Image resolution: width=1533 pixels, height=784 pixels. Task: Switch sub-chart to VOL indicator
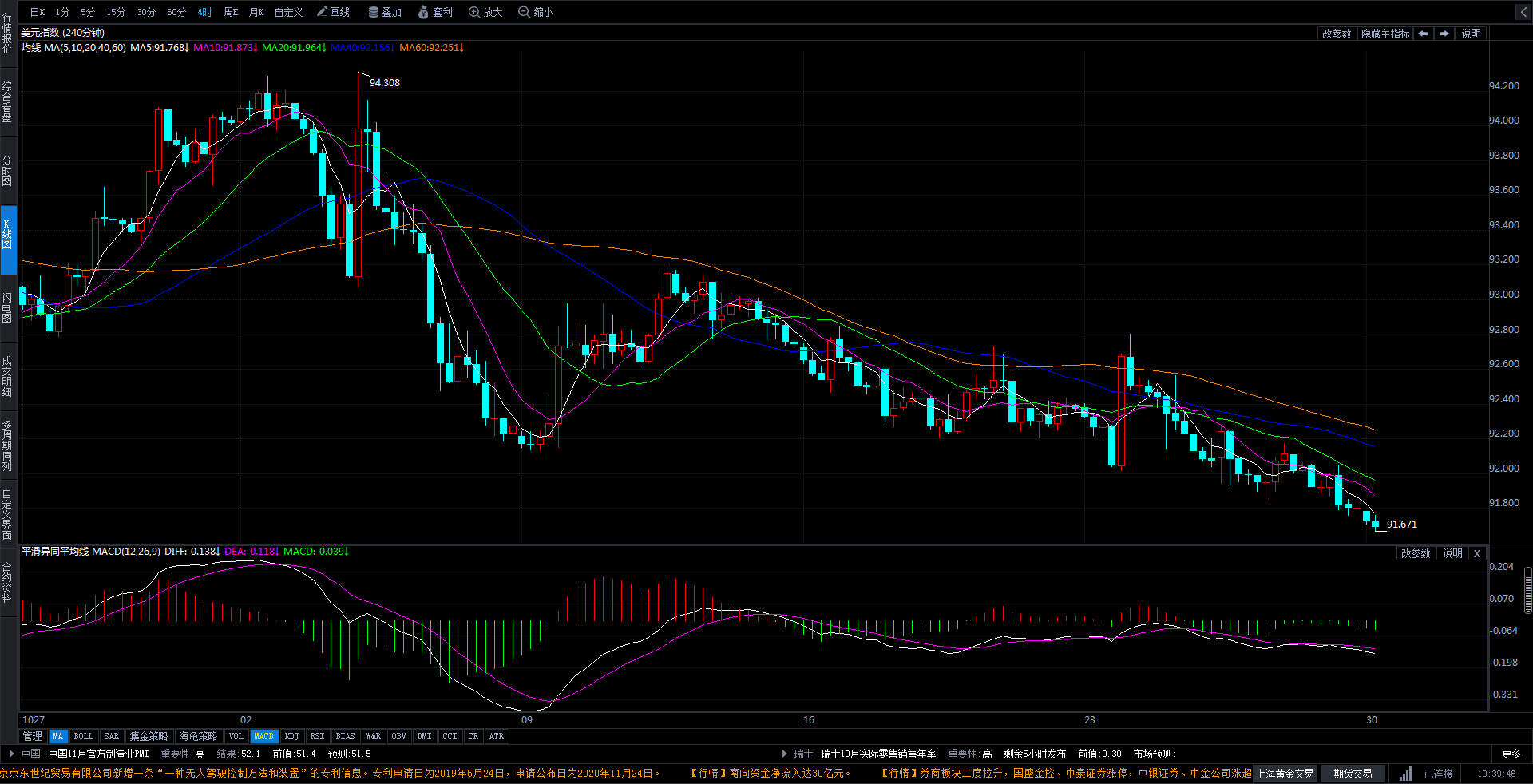click(x=236, y=736)
